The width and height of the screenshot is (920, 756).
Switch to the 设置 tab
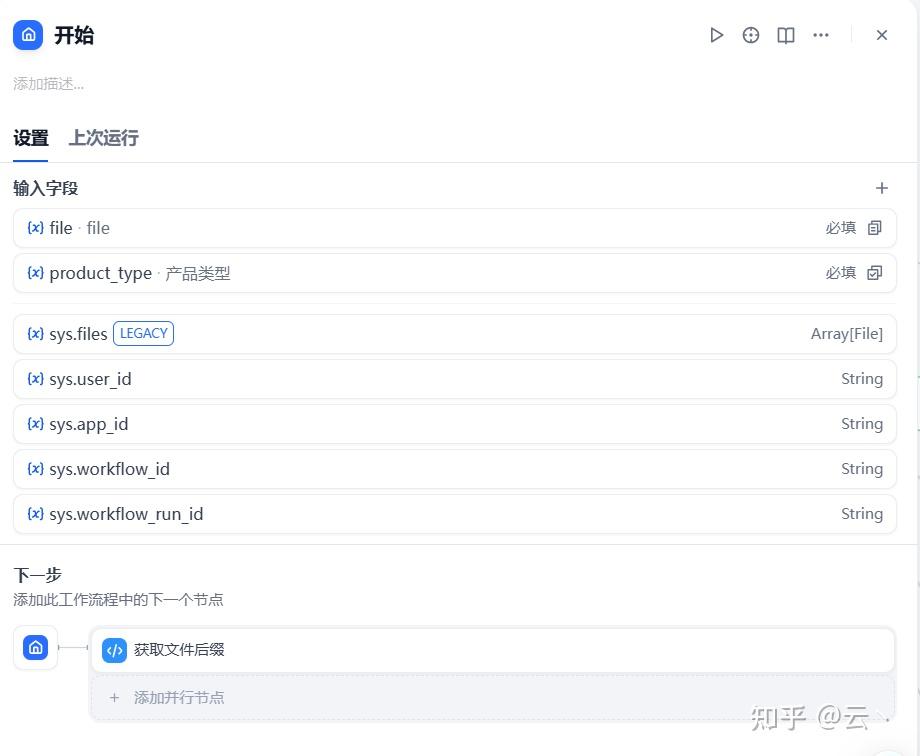[30, 138]
